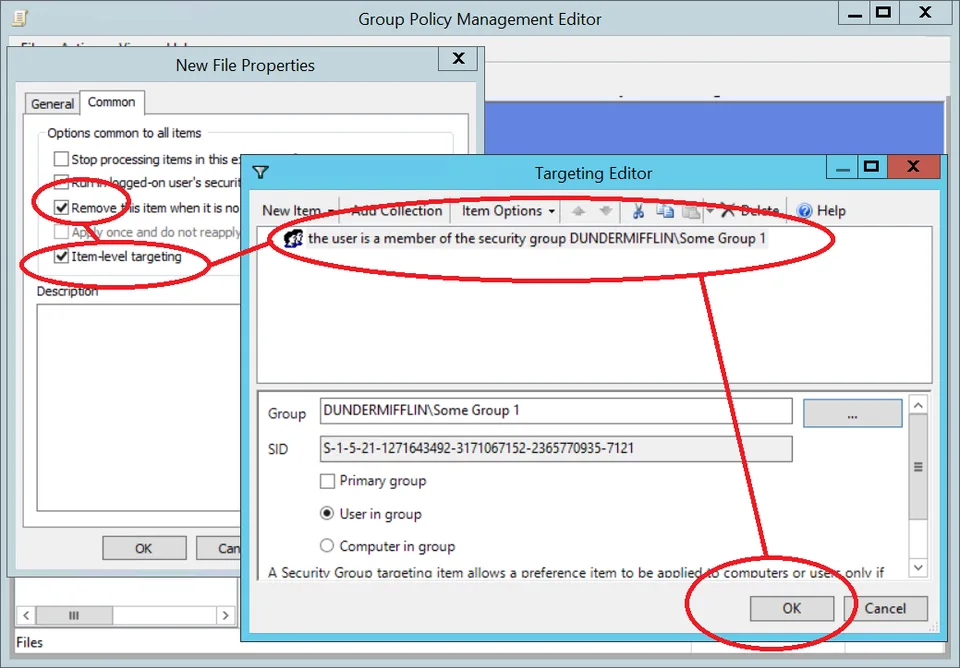Click the funnel icon in Targeting Editor title bar

point(261,173)
